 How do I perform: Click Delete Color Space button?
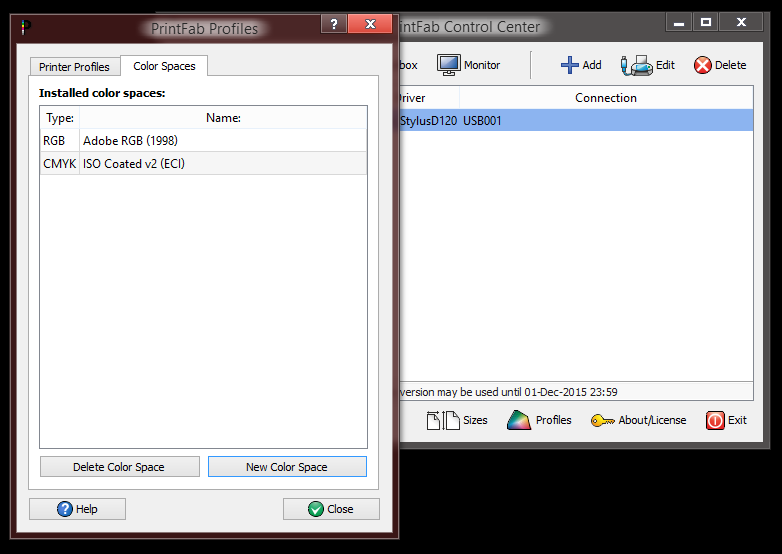[120, 467]
